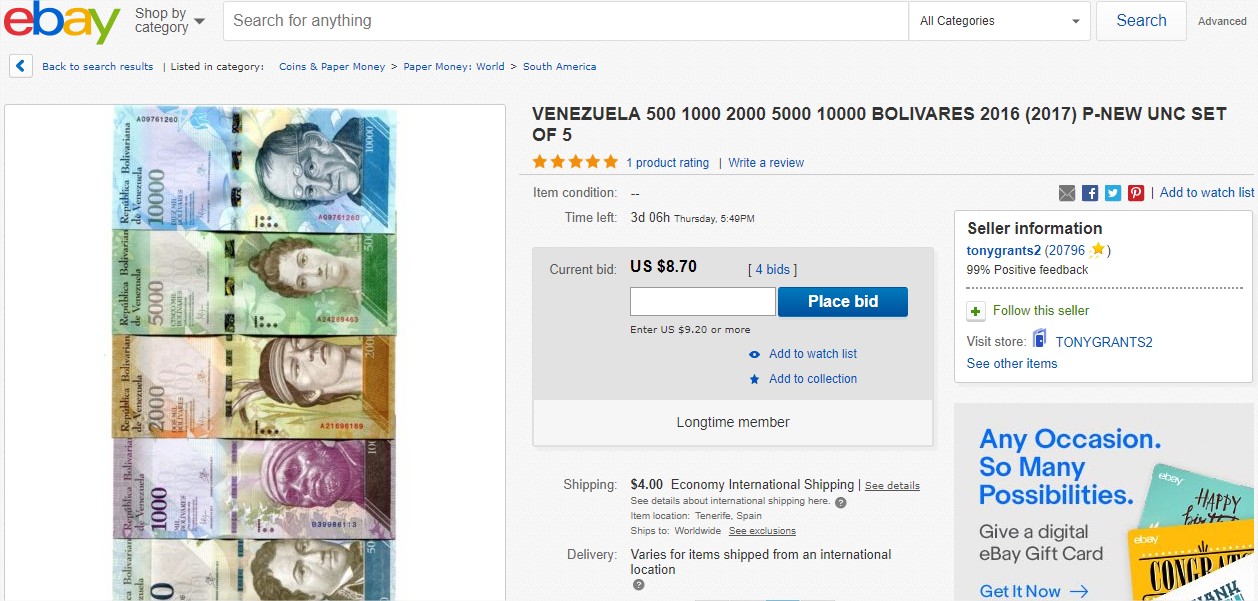This screenshot has height=601, width=1258.
Task: Click the product rating stars
Action: (575, 162)
